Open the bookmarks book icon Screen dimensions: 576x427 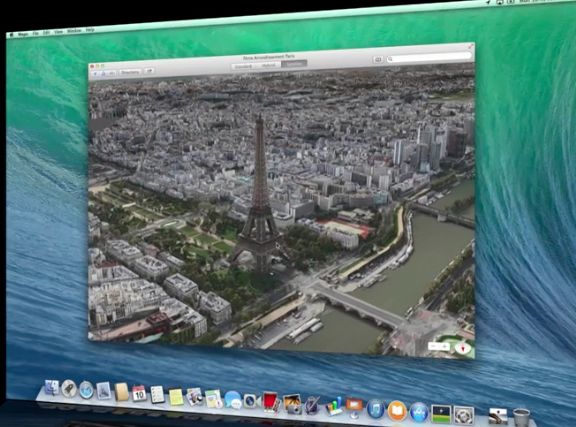click(x=378, y=60)
